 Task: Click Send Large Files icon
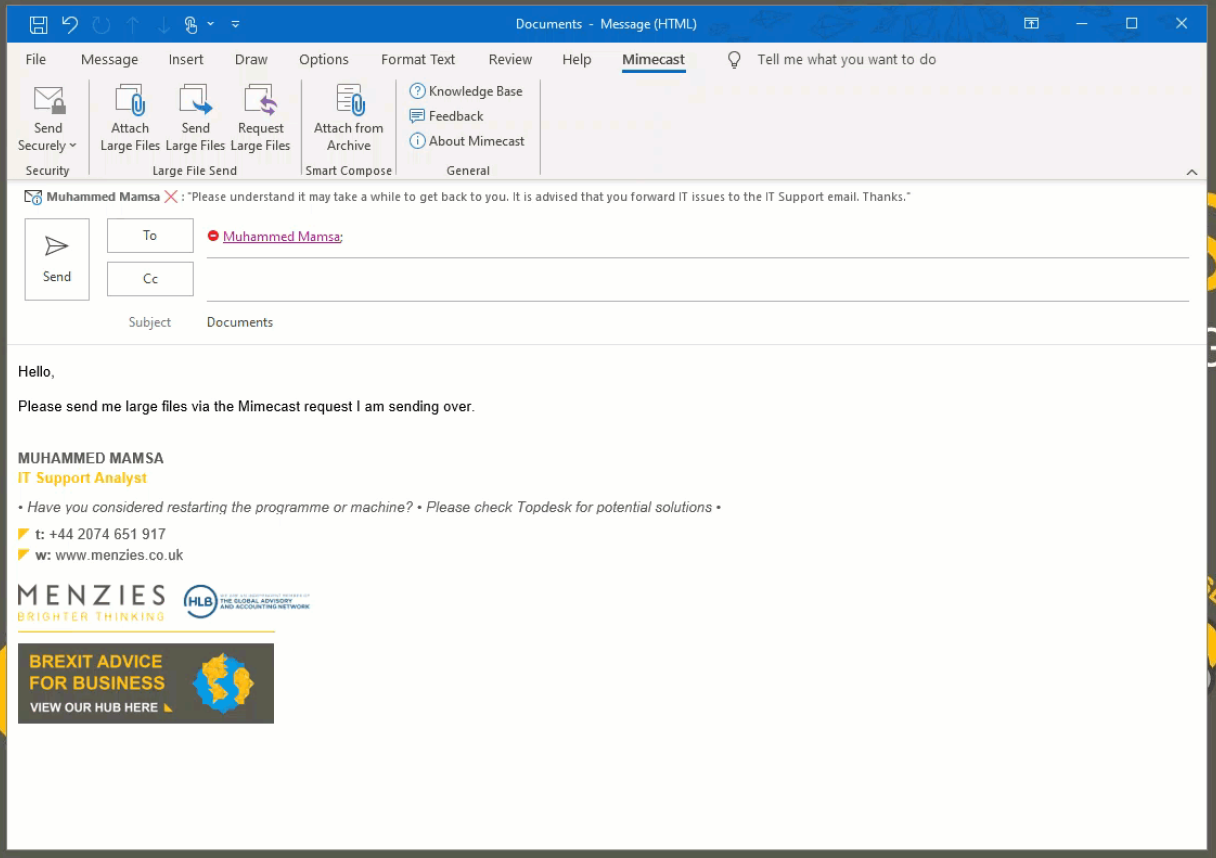[x=195, y=101]
